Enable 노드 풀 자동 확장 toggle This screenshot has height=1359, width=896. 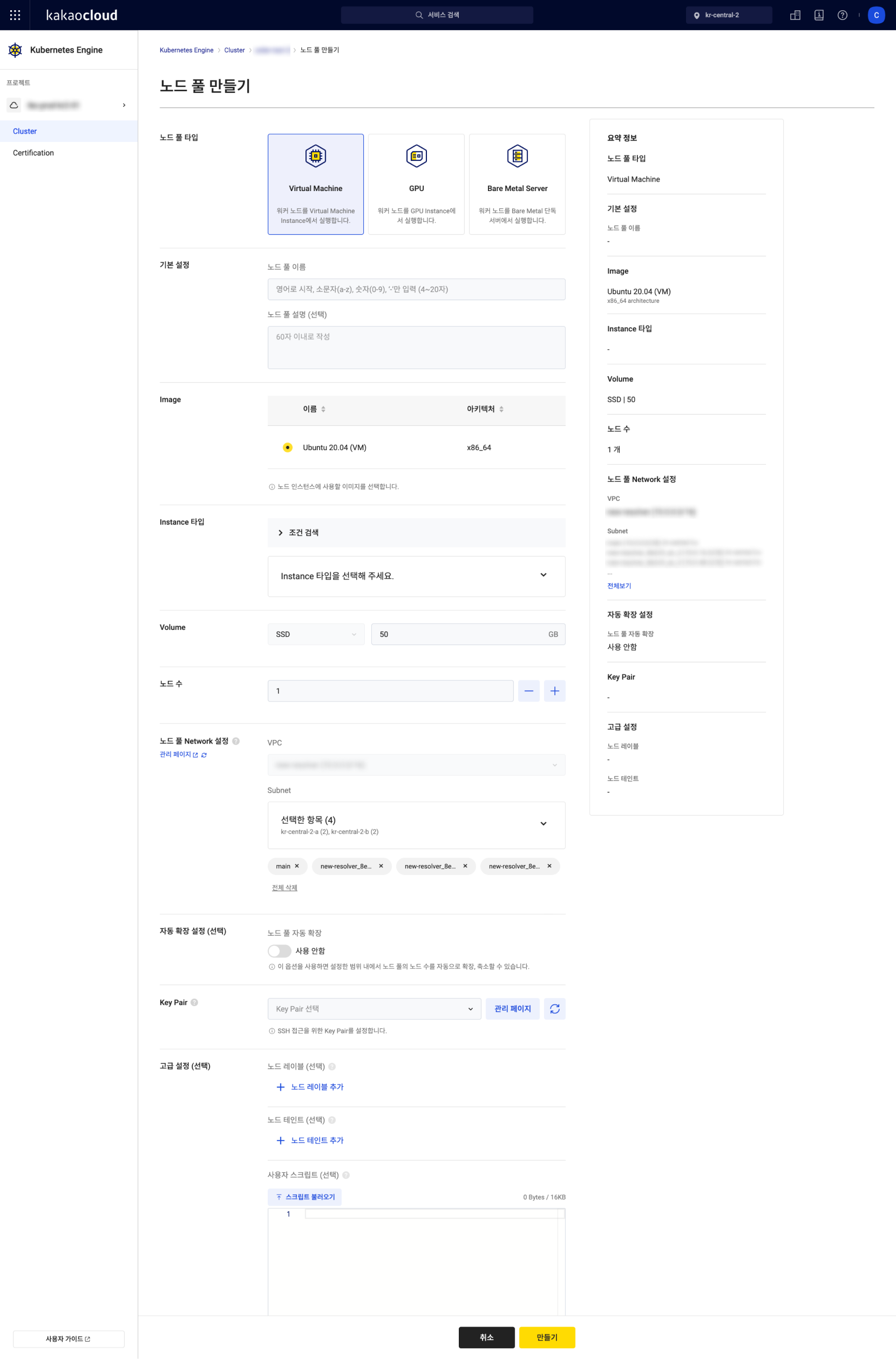(x=279, y=950)
